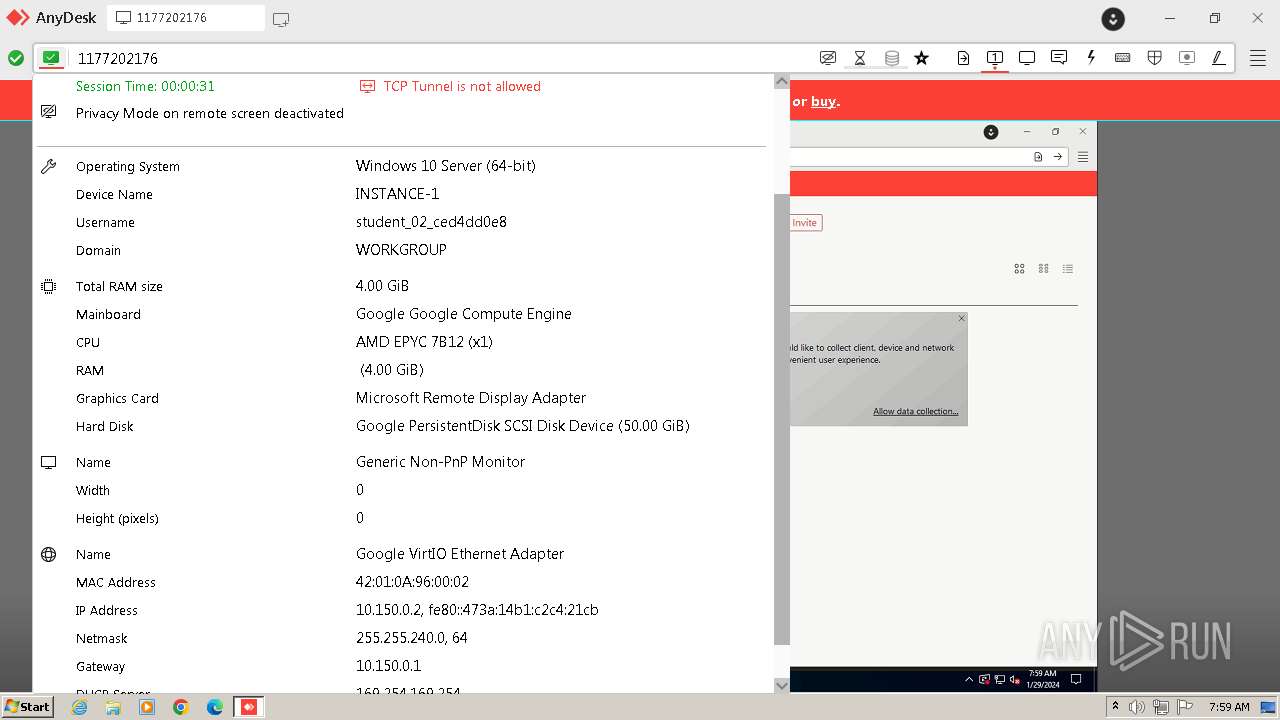
Task: Click Google VirtIO Ethernet Adapter text
Action: click(460, 554)
